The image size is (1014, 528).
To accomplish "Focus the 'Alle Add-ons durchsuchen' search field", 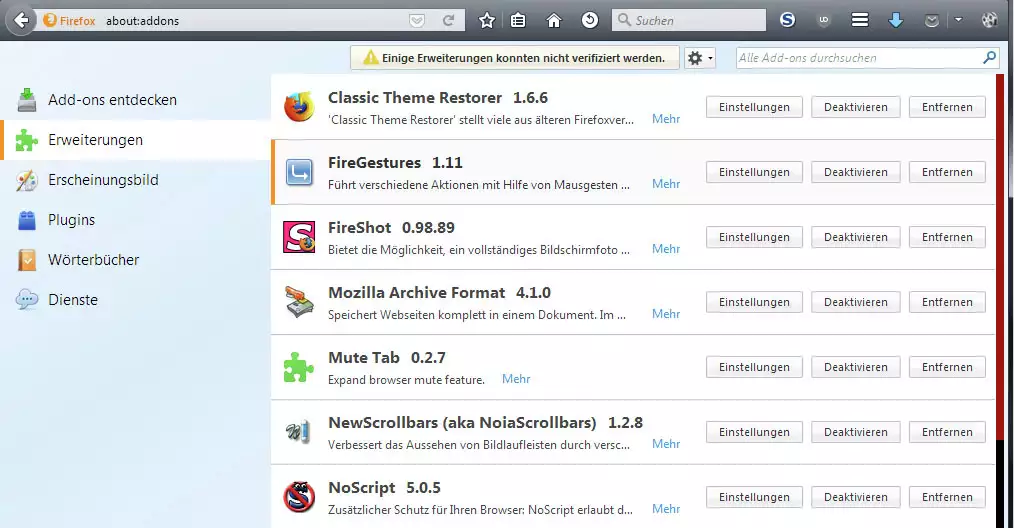I will [x=860, y=58].
